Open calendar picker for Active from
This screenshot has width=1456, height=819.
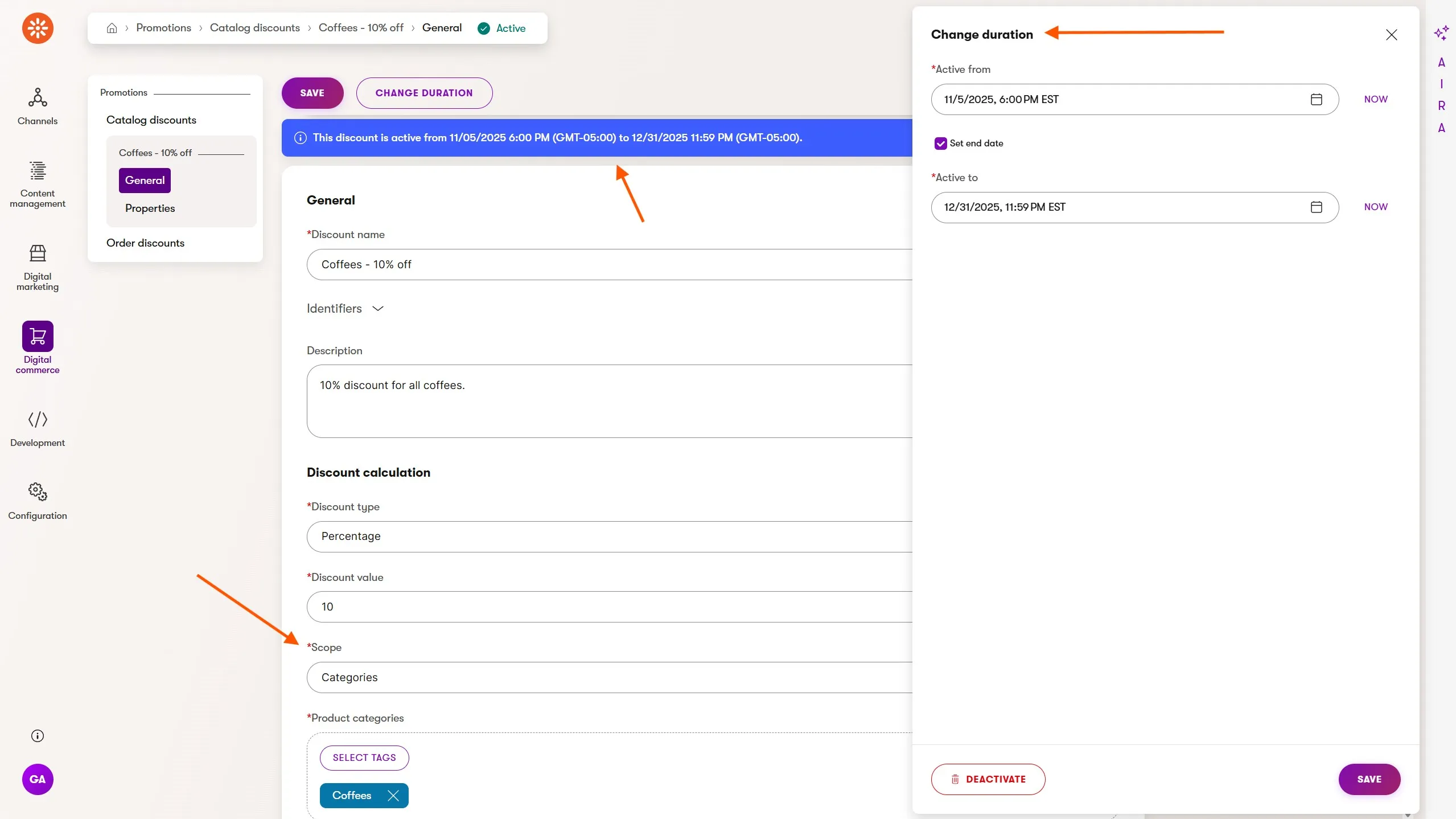coord(1316,99)
